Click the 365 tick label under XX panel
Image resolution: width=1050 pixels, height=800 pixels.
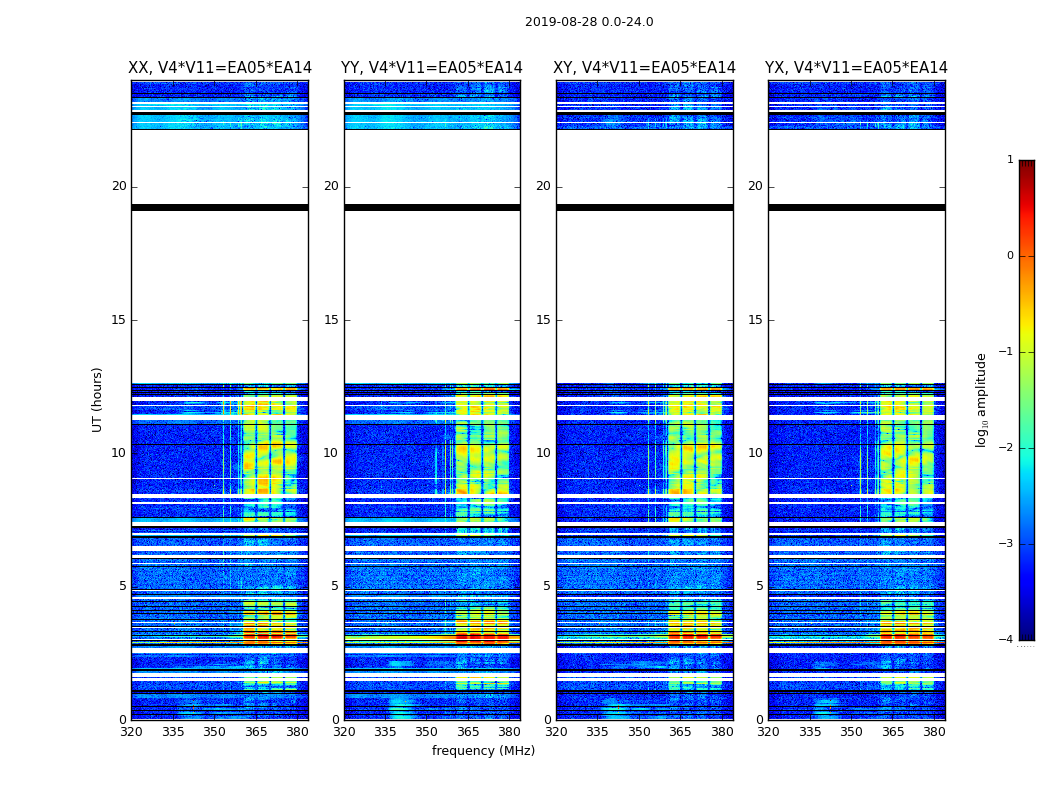(x=256, y=732)
